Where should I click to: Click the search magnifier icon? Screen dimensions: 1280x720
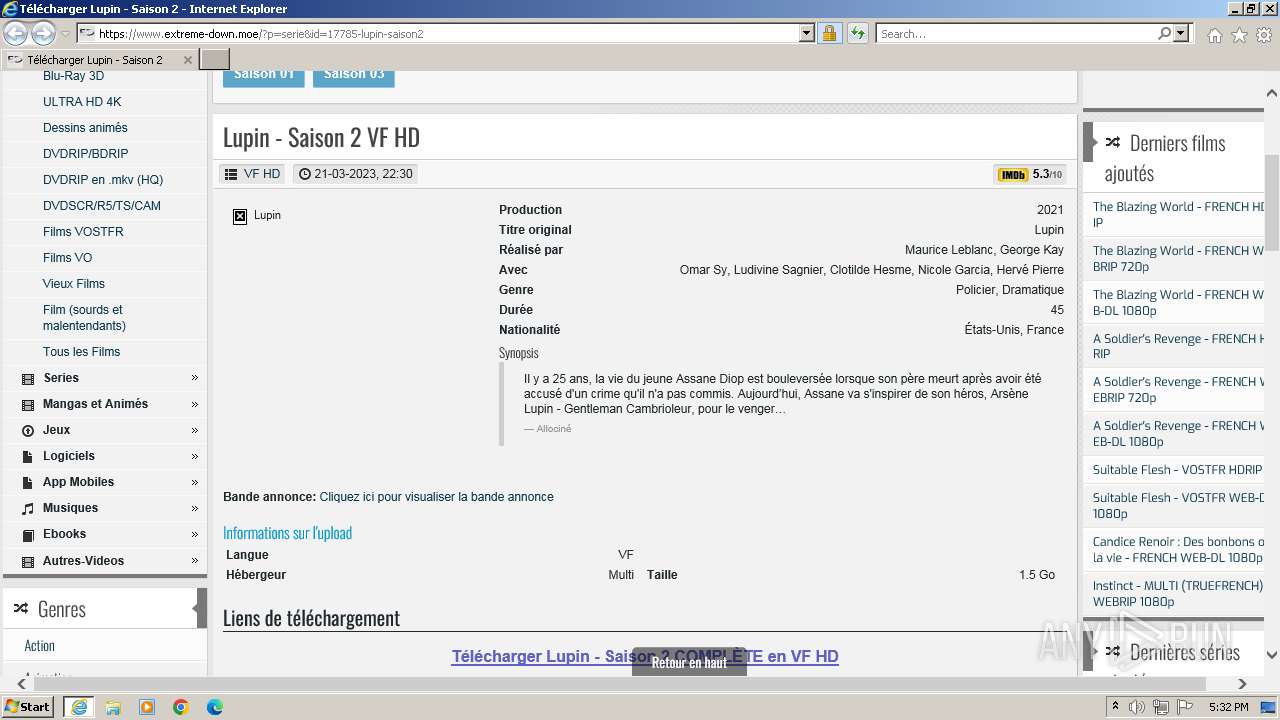pyautogui.click(x=1164, y=33)
